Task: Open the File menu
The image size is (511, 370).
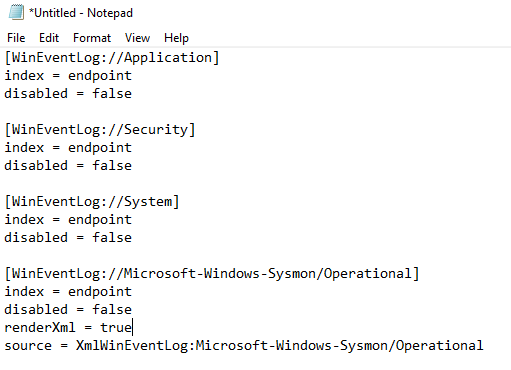Action: coord(16,38)
